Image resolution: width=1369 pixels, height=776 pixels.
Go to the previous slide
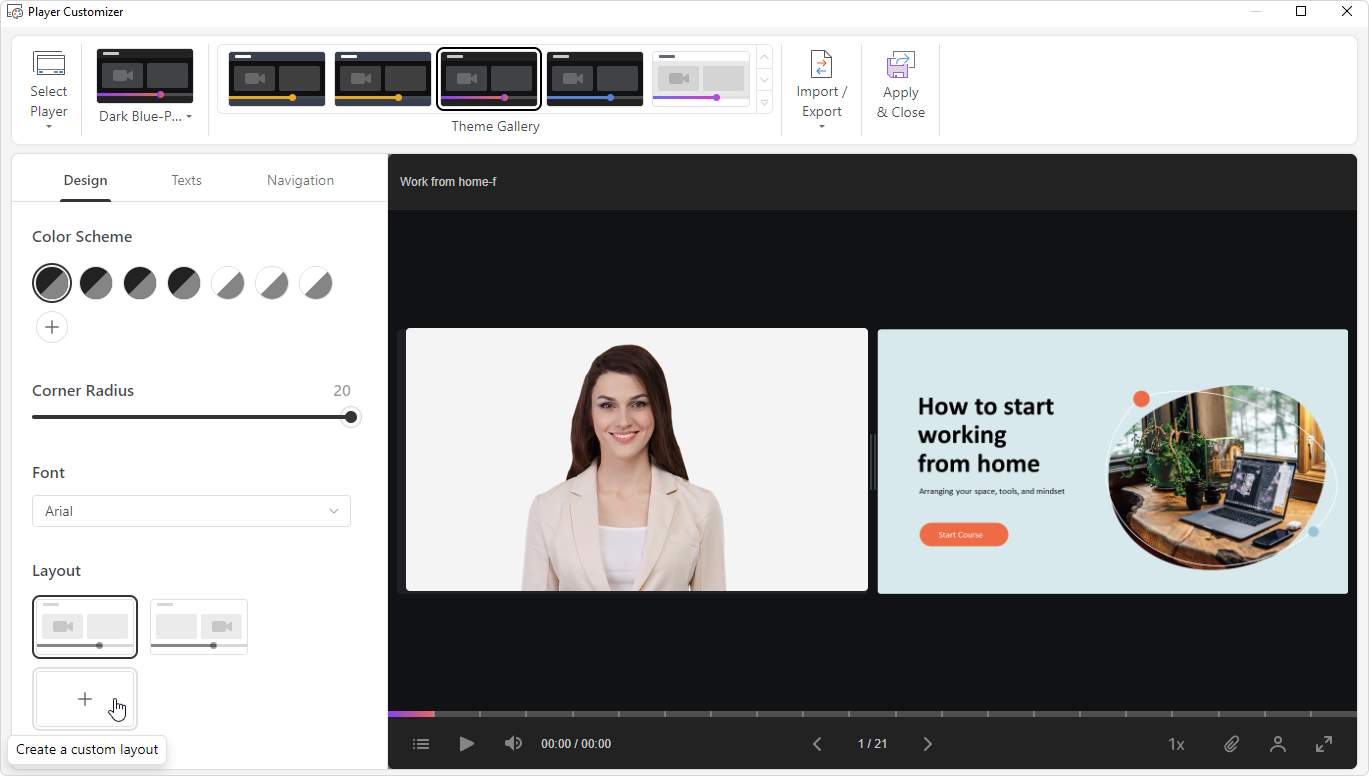[x=817, y=744]
